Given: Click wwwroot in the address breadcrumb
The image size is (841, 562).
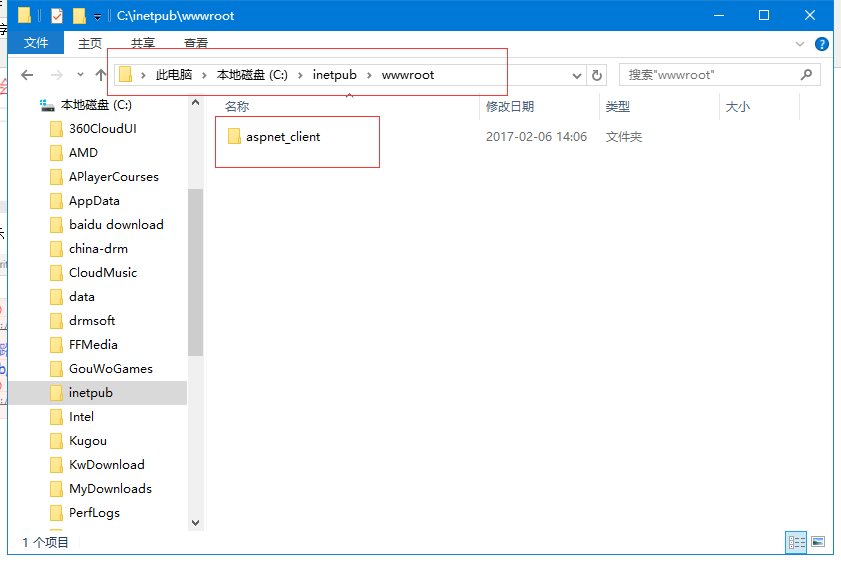Looking at the screenshot, I should pos(408,75).
